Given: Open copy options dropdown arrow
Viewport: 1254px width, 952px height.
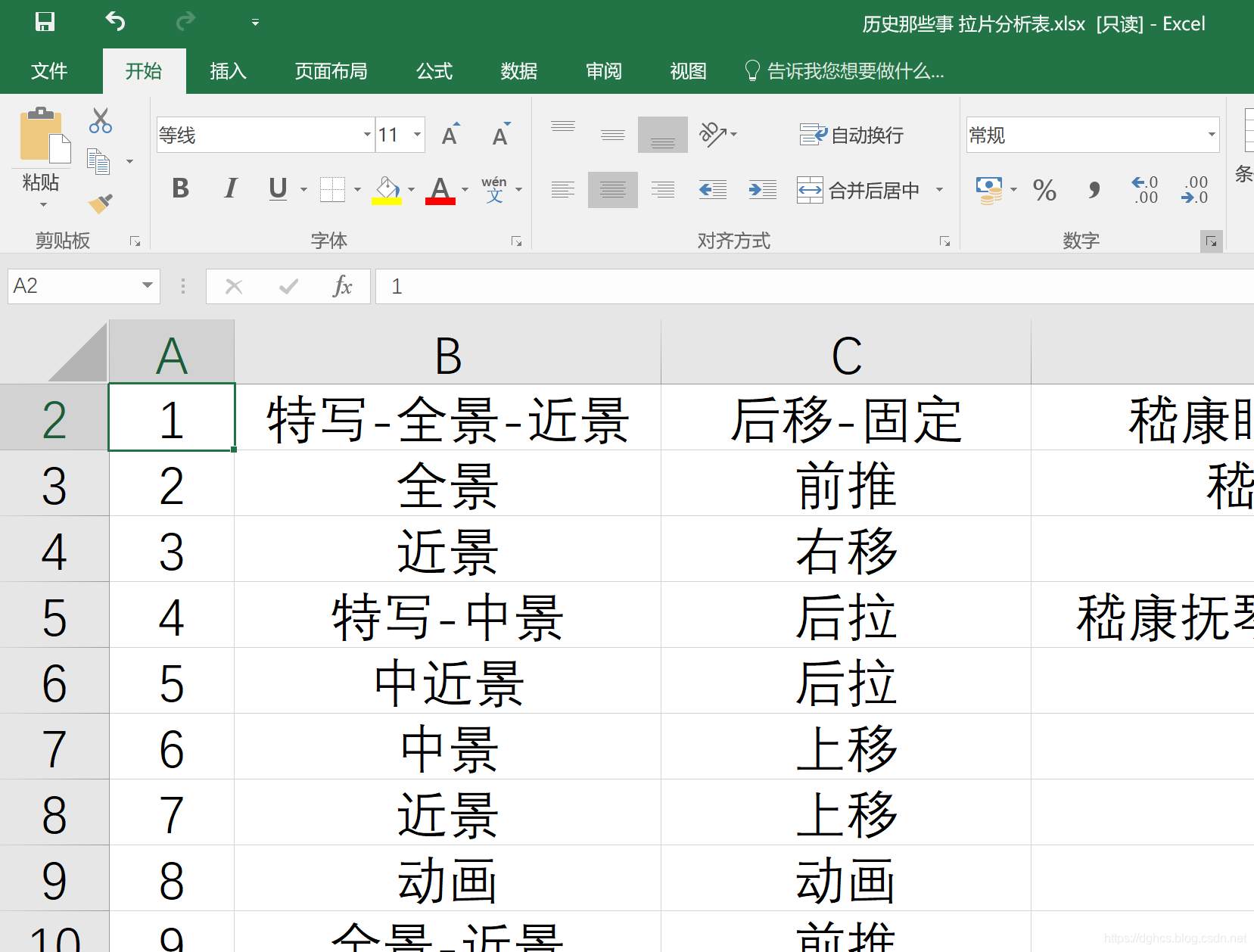Looking at the screenshot, I should click(129, 162).
